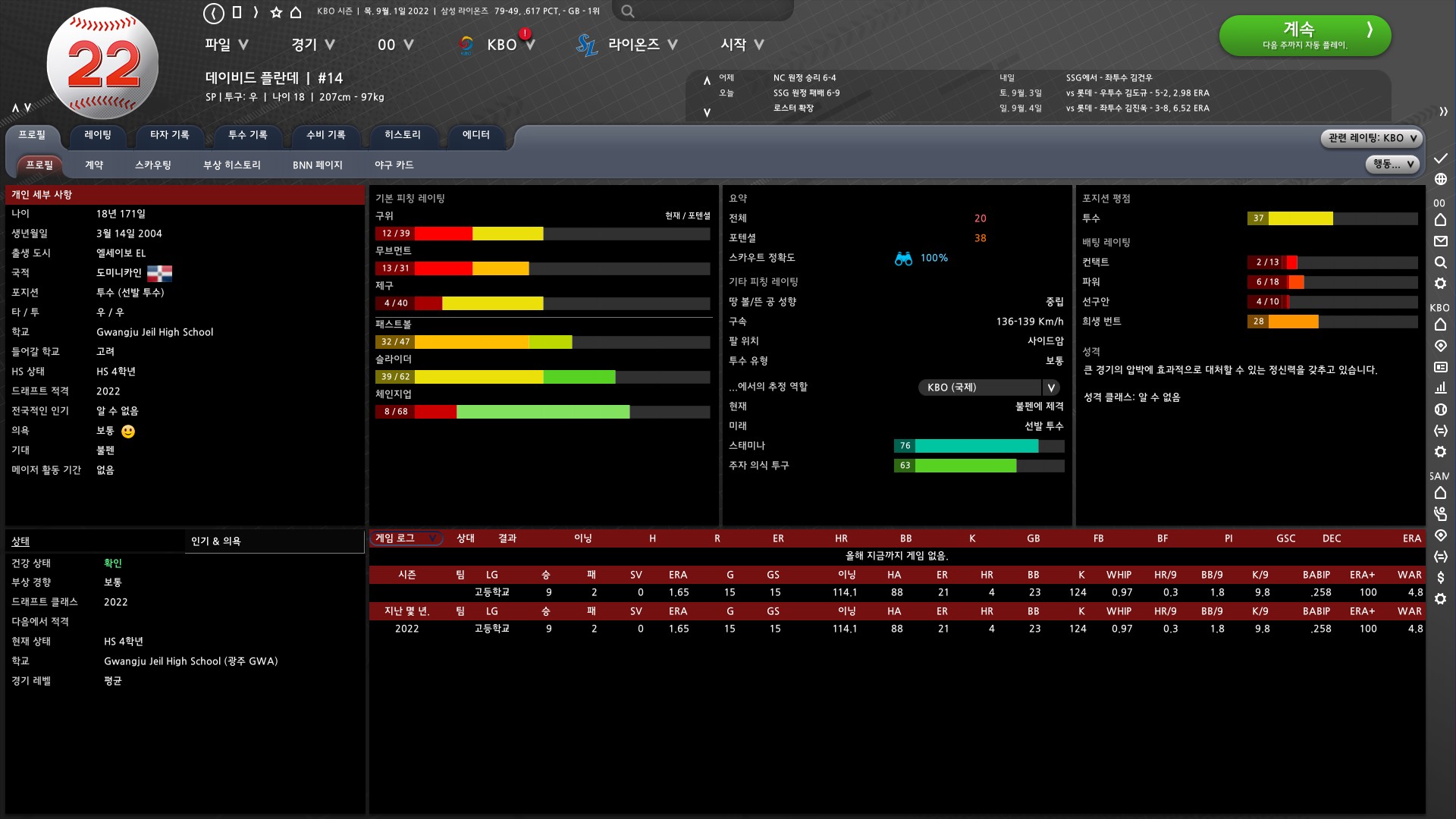Expand the sidebar with double chevron
The height and width of the screenshot is (819, 1456).
pyautogui.click(x=1443, y=111)
